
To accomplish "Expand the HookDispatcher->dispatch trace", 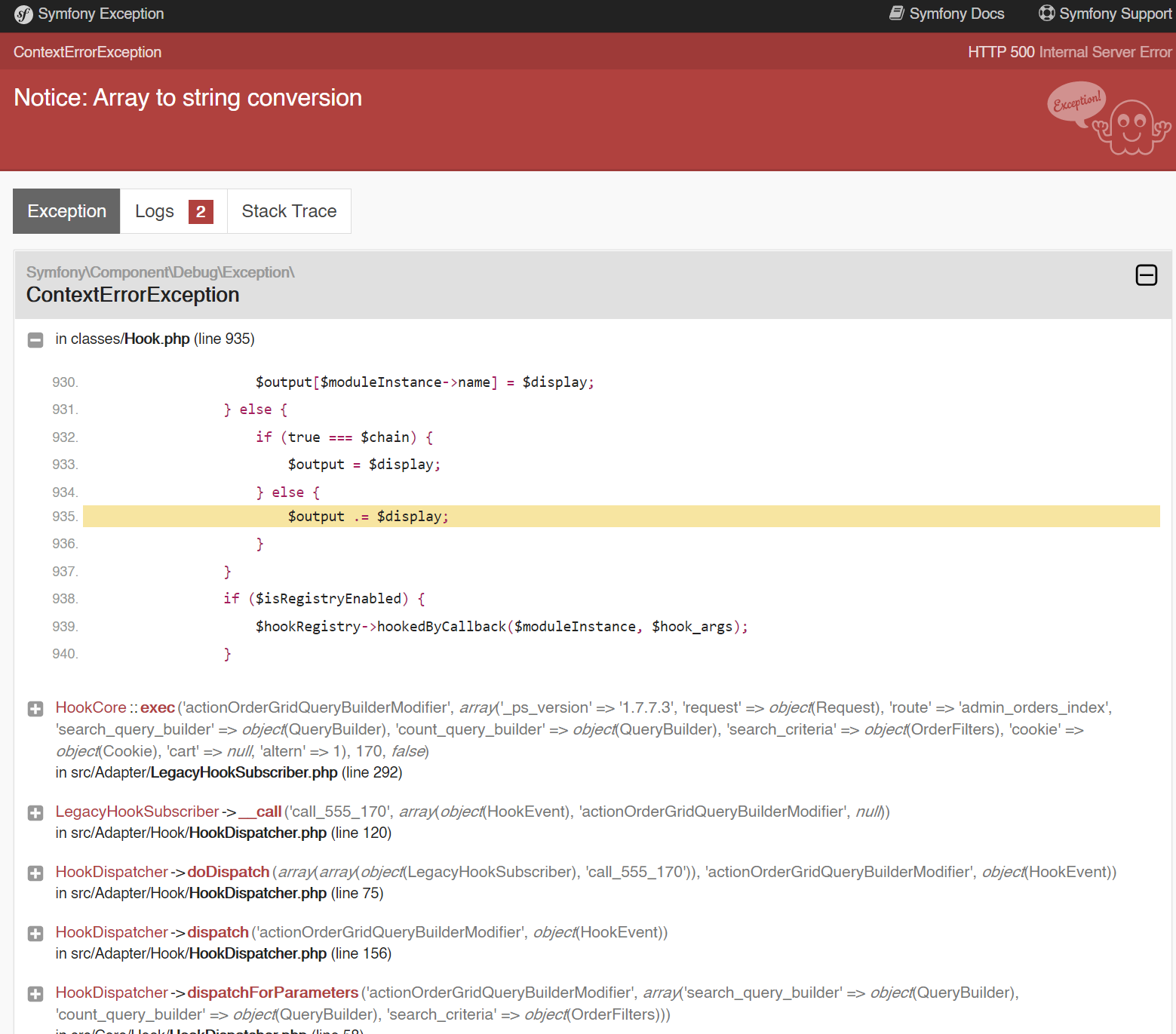I will (x=35, y=934).
